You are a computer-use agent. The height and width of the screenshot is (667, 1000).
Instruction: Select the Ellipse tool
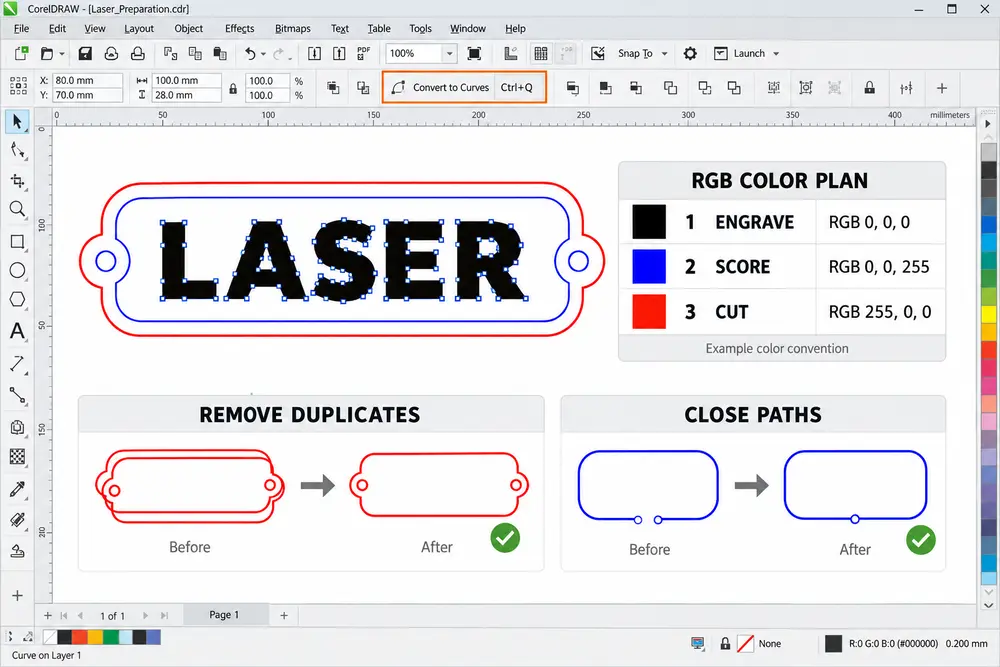click(x=17, y=270)
